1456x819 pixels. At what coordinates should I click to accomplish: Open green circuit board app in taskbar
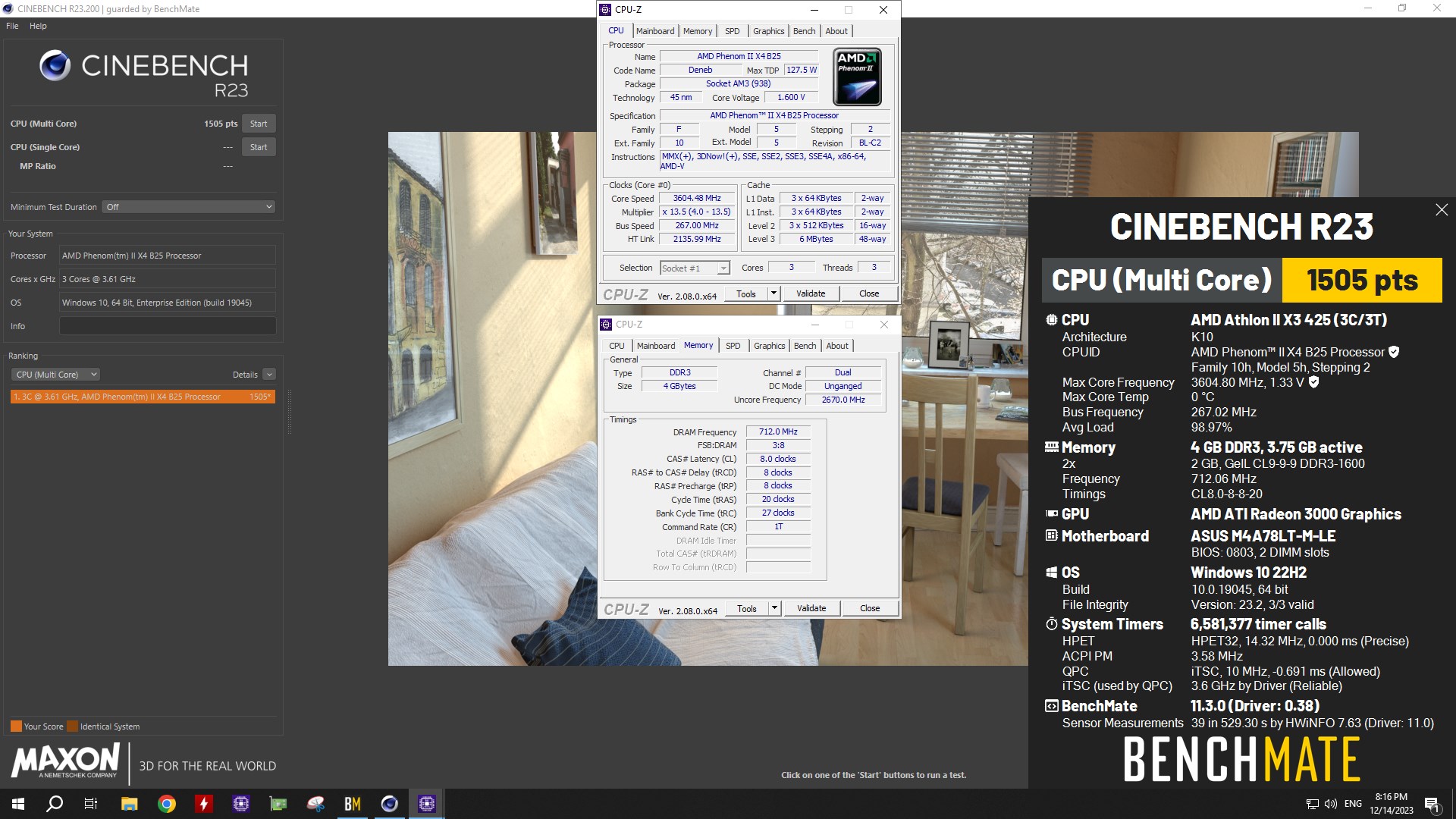pos(278,804)
